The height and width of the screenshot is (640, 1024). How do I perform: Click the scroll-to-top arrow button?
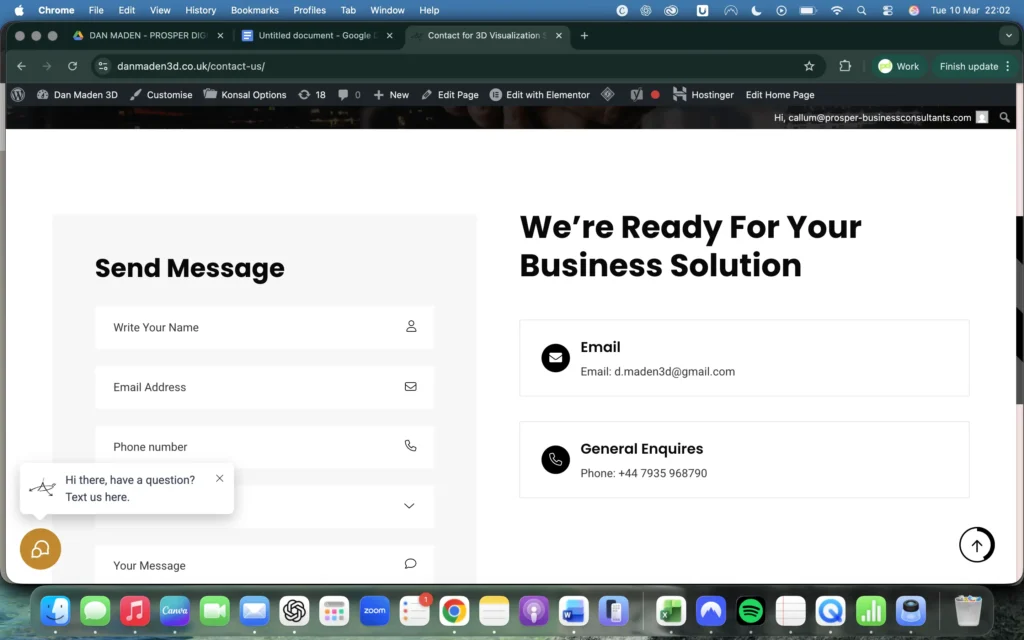977,545
